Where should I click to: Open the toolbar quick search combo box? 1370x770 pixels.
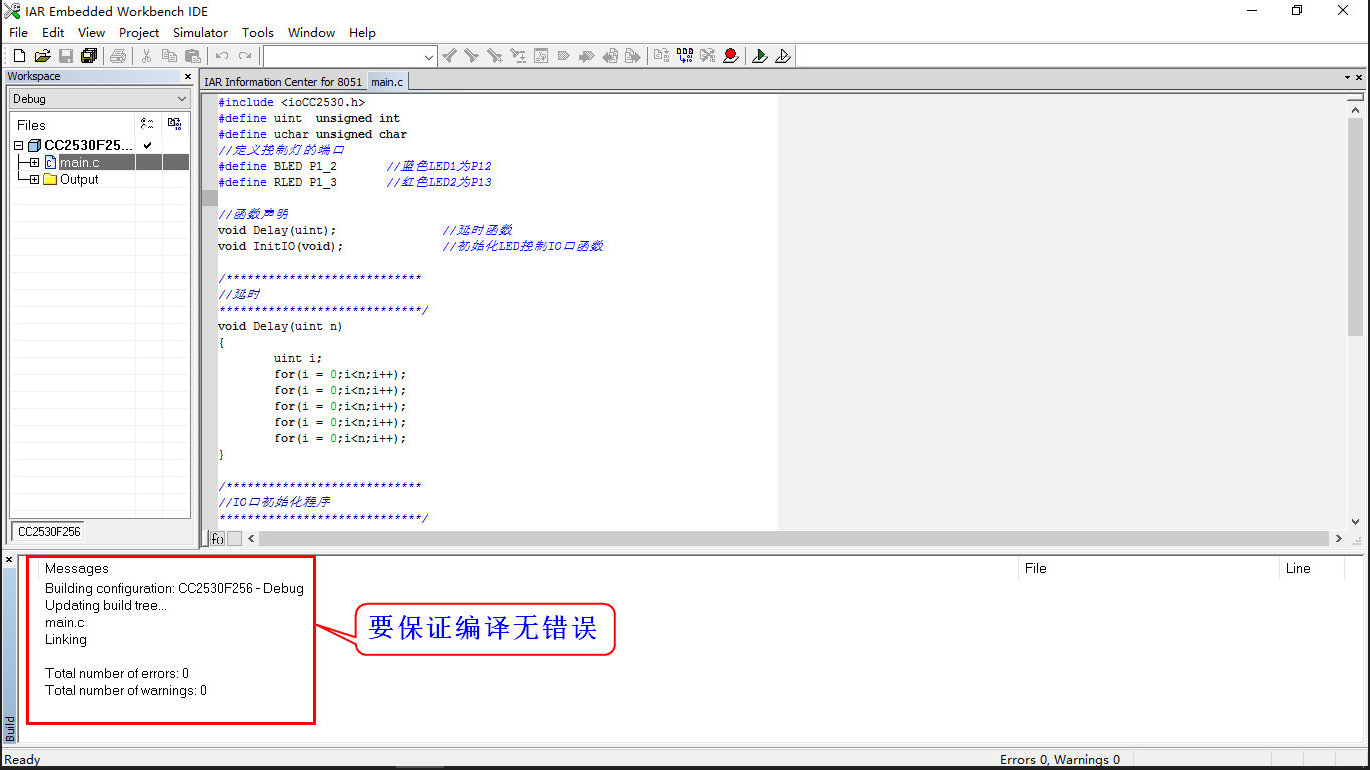tap(350, 56)
